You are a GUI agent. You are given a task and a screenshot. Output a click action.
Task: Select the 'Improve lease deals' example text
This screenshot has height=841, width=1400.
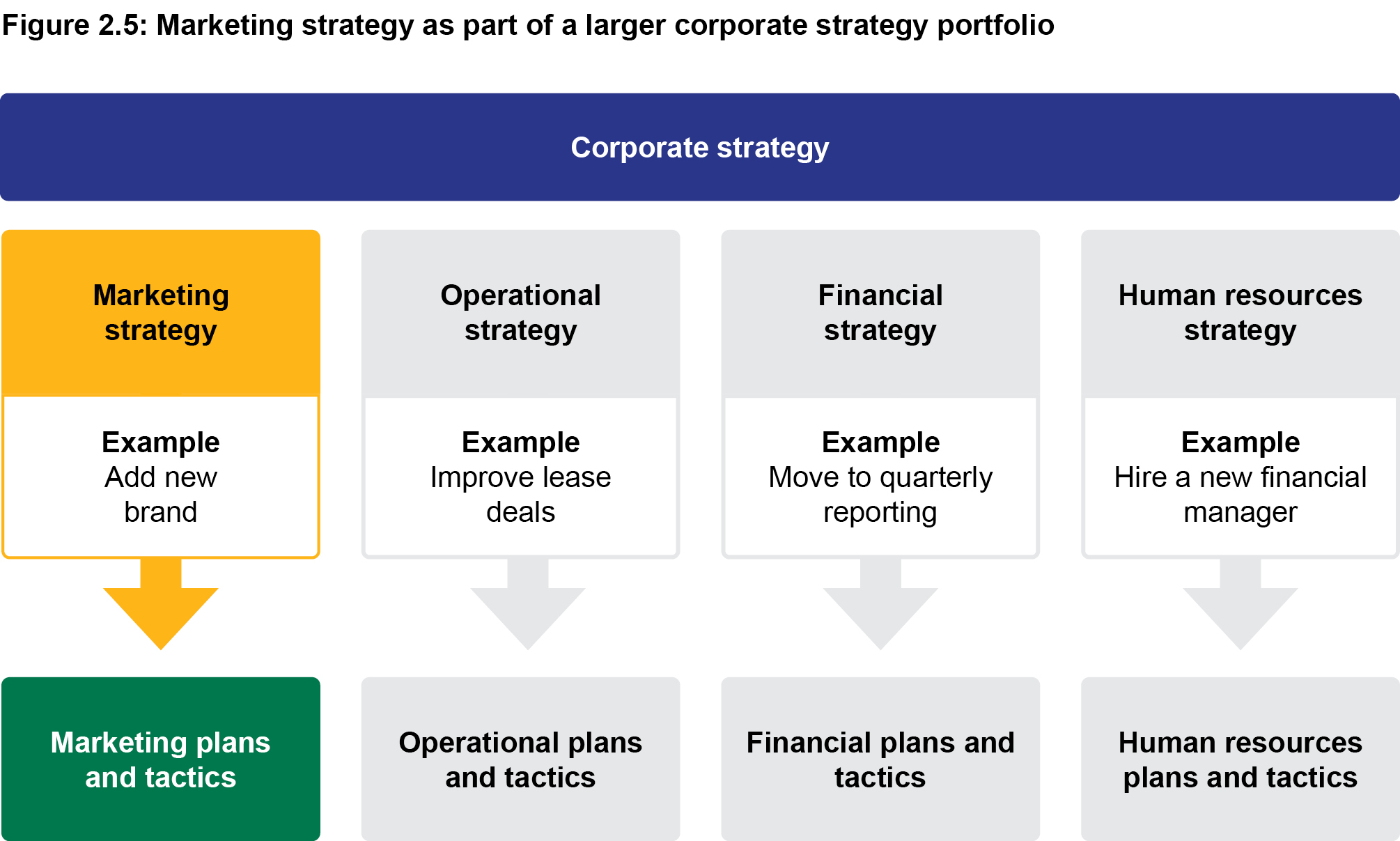coord(520,495)
